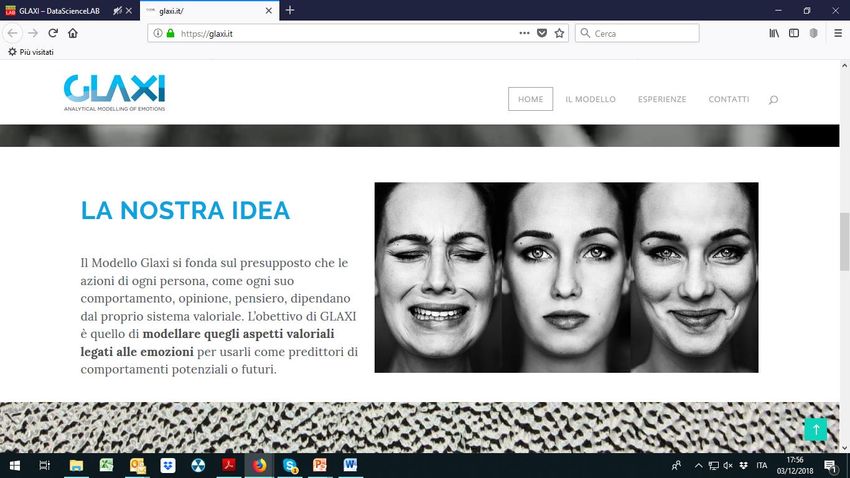Open the site search magnifier icon
850x478 pixels.
[x=773, y=100]
